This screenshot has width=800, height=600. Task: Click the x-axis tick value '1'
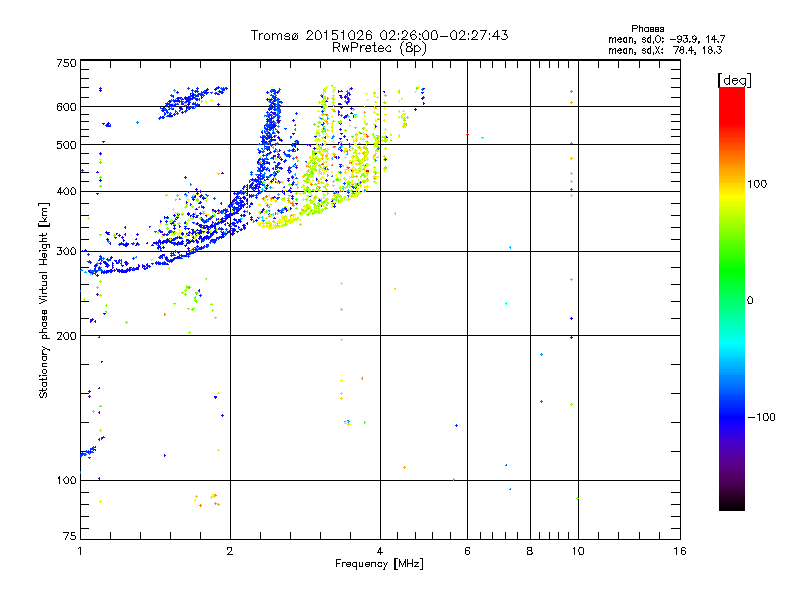pos(80,551)
